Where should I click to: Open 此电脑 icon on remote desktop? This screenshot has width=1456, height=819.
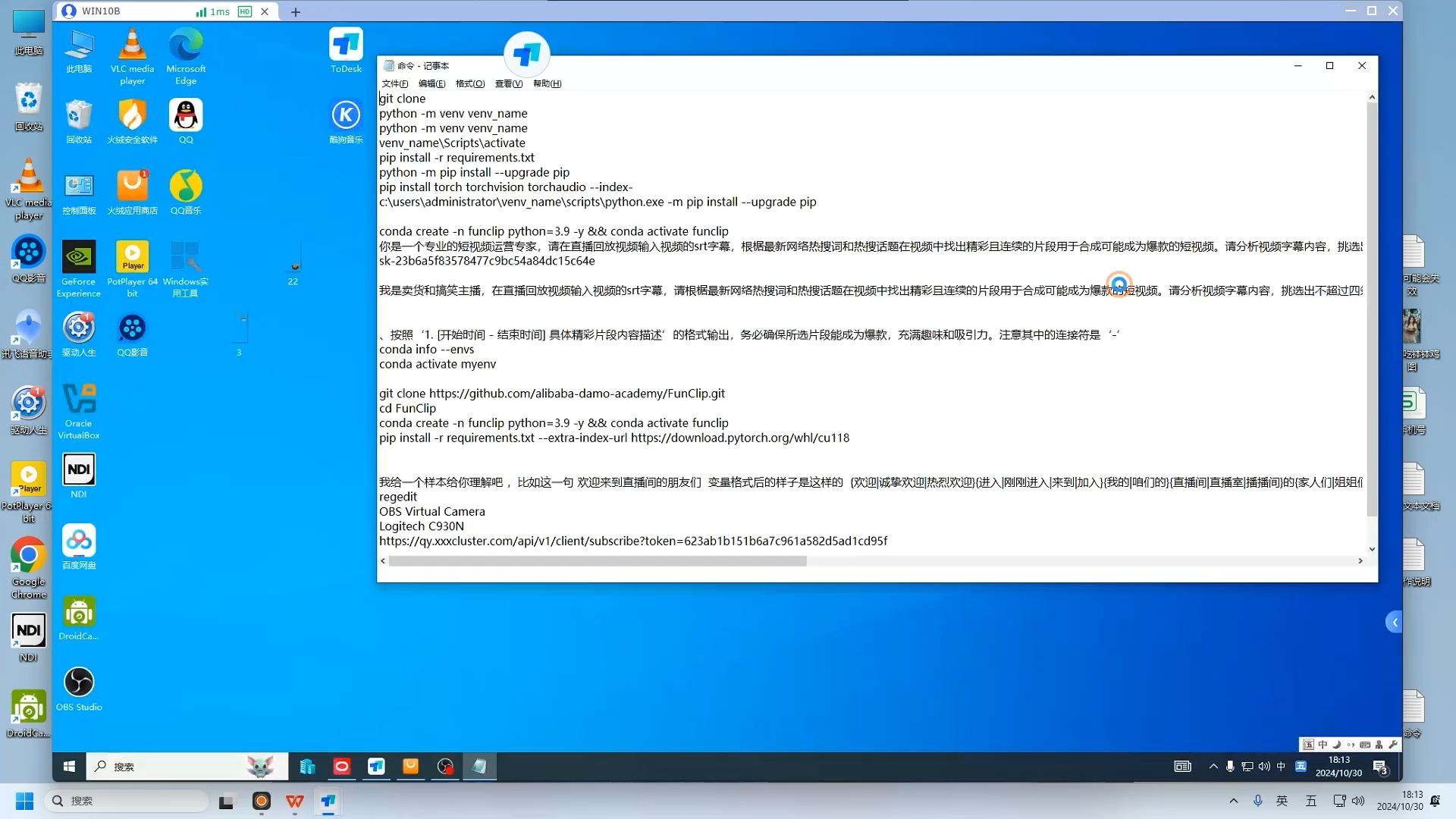pyautogui.click(x=79, y=51)
